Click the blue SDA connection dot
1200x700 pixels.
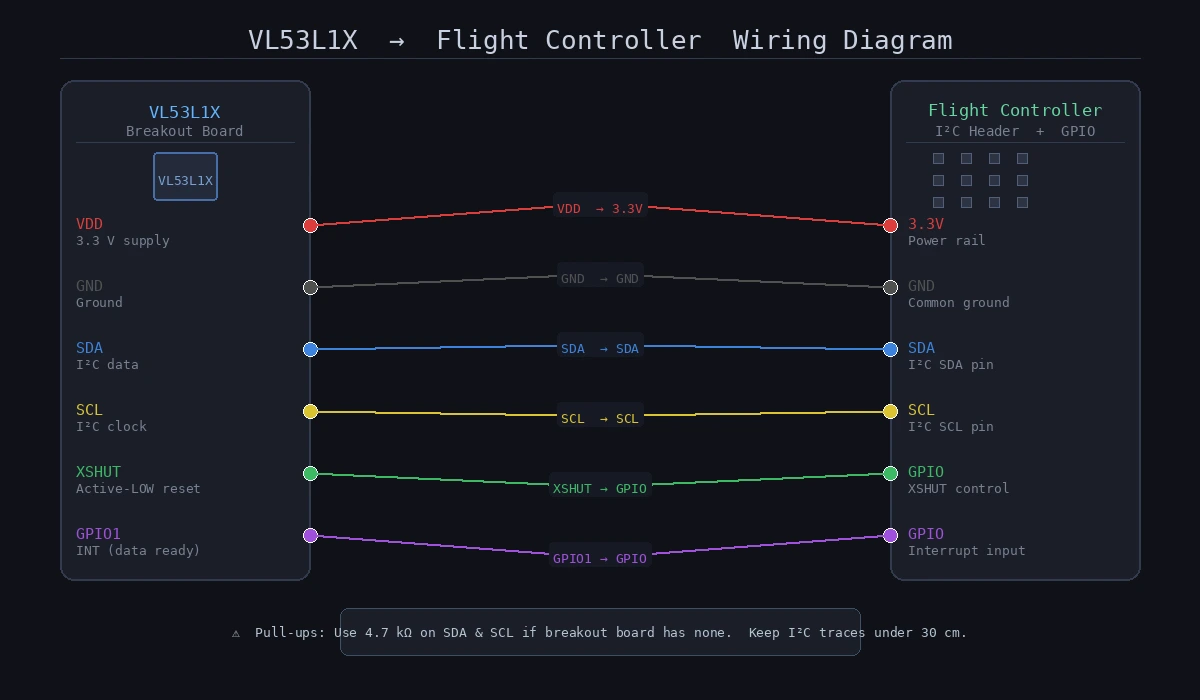click(x=310, y=349)
